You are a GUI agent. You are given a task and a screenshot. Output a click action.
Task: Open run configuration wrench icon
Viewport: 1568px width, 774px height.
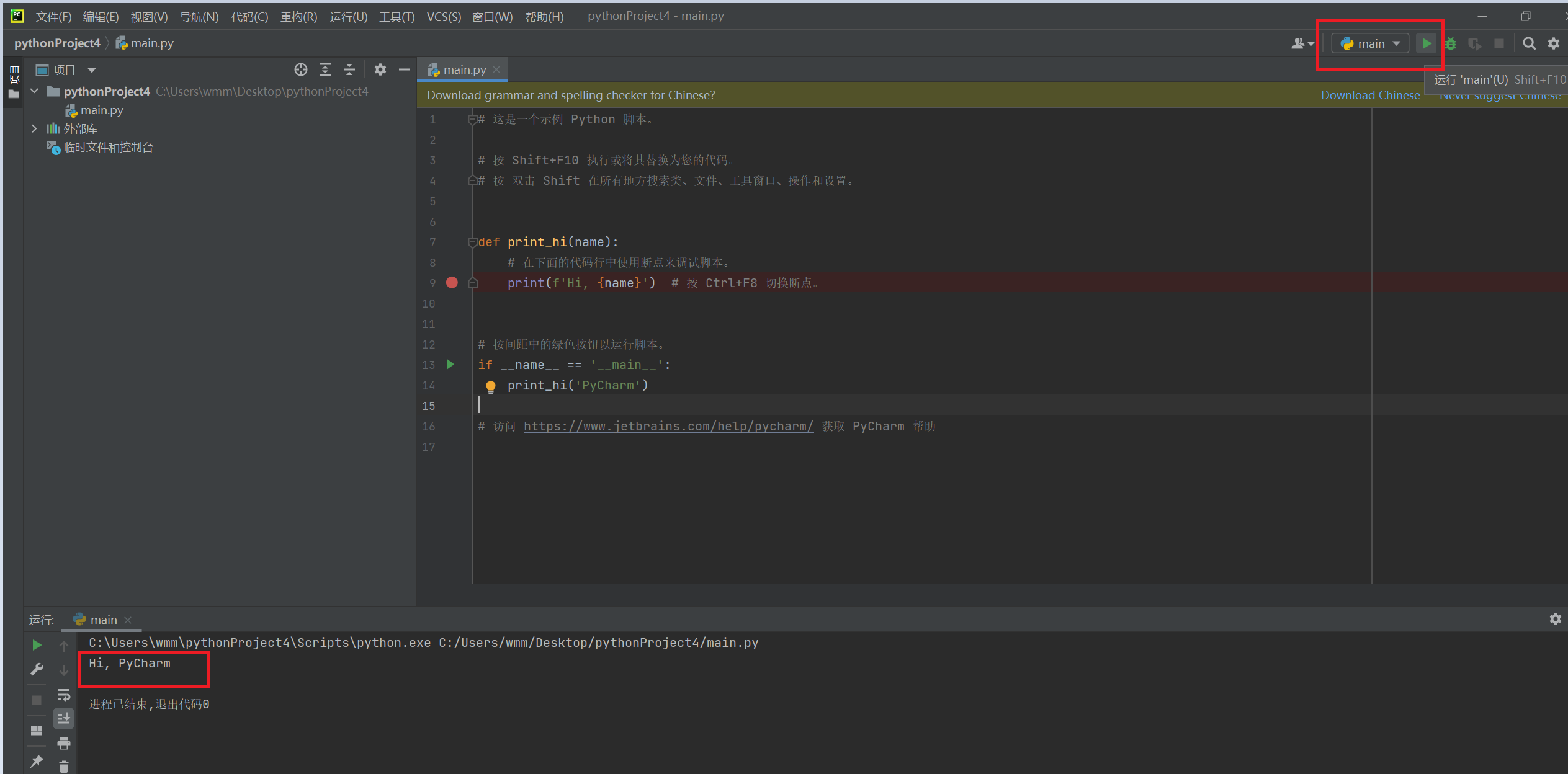click(x=37, y=670)
